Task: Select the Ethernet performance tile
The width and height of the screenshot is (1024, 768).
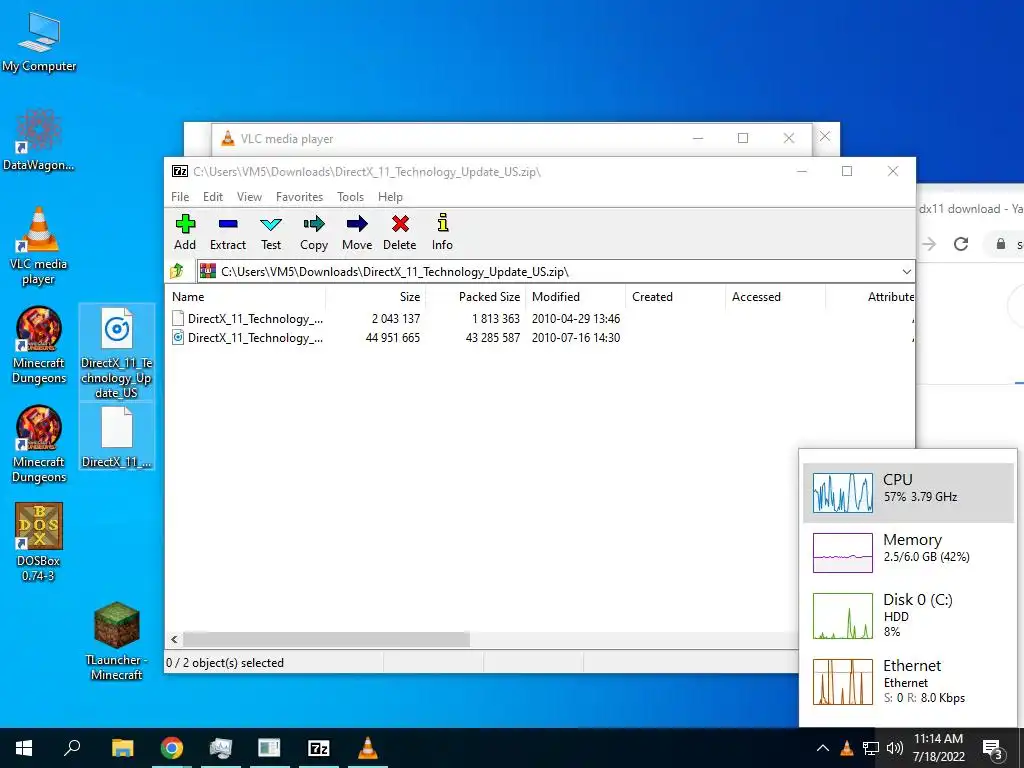Action: pyautogui.click(x=908, y=681)
